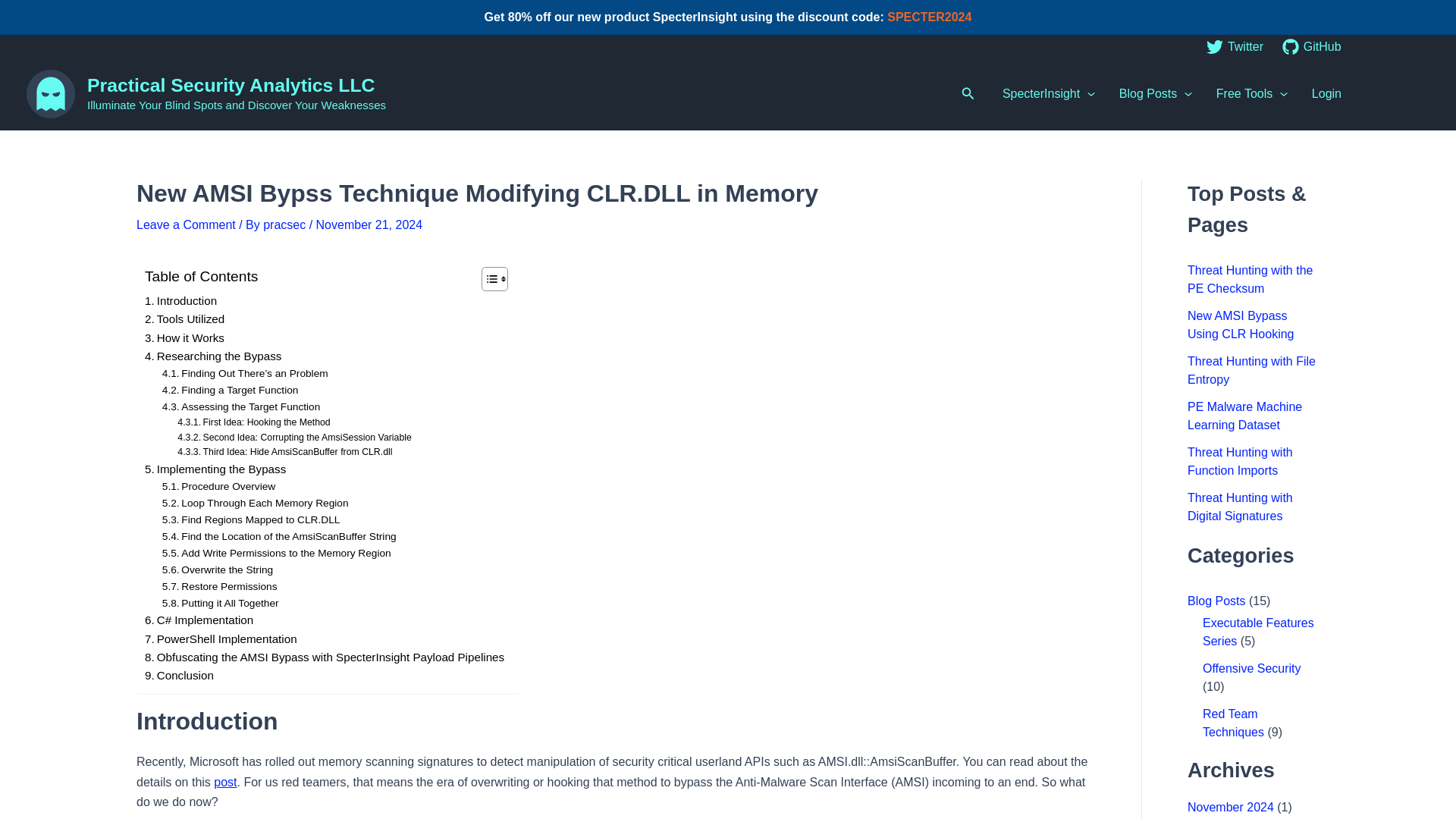Click the Threat Hunting with PE Checksum sidebar link
Image resolution: width=1456 pixels, height=819 pixels.
click(1250, 279)
